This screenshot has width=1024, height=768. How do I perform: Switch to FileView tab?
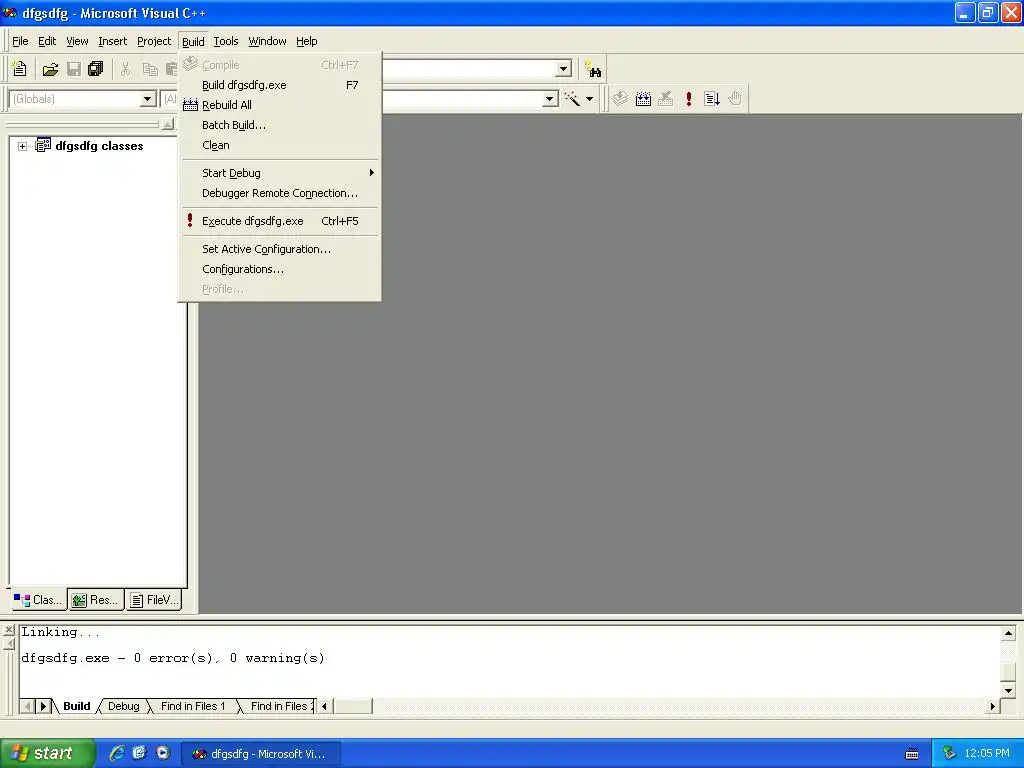pos(154,600)
